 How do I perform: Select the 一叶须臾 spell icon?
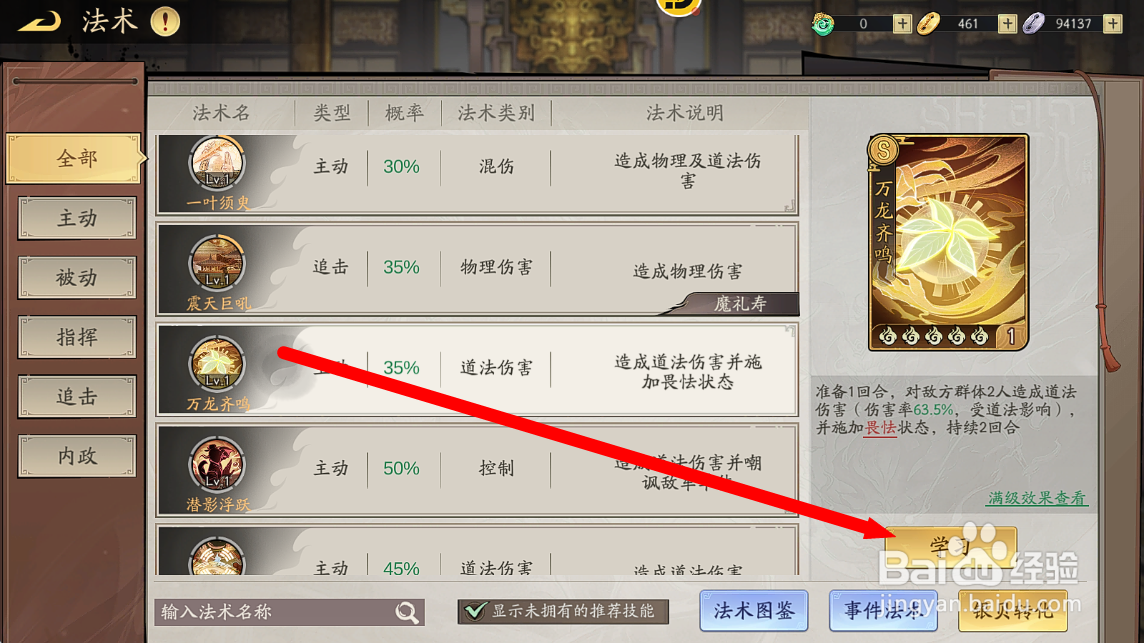point(217,163)
